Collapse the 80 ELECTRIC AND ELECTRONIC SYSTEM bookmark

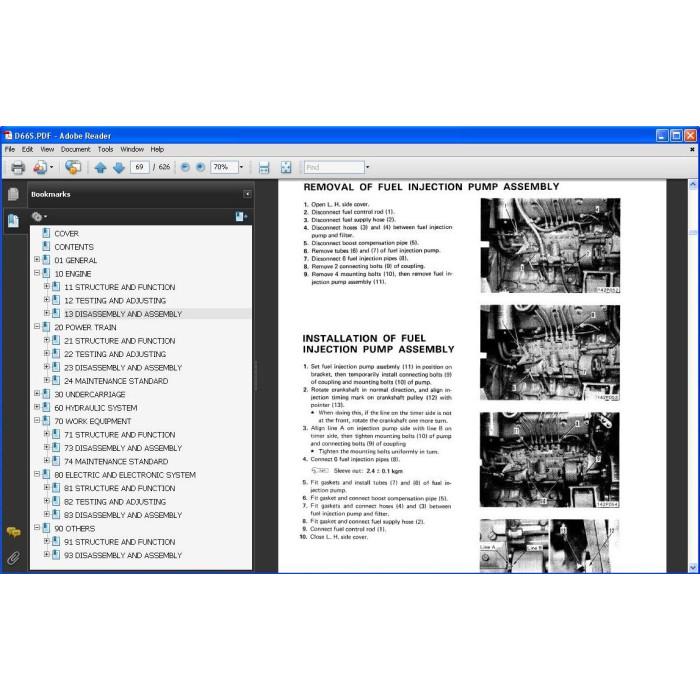(x=37, y=474)
